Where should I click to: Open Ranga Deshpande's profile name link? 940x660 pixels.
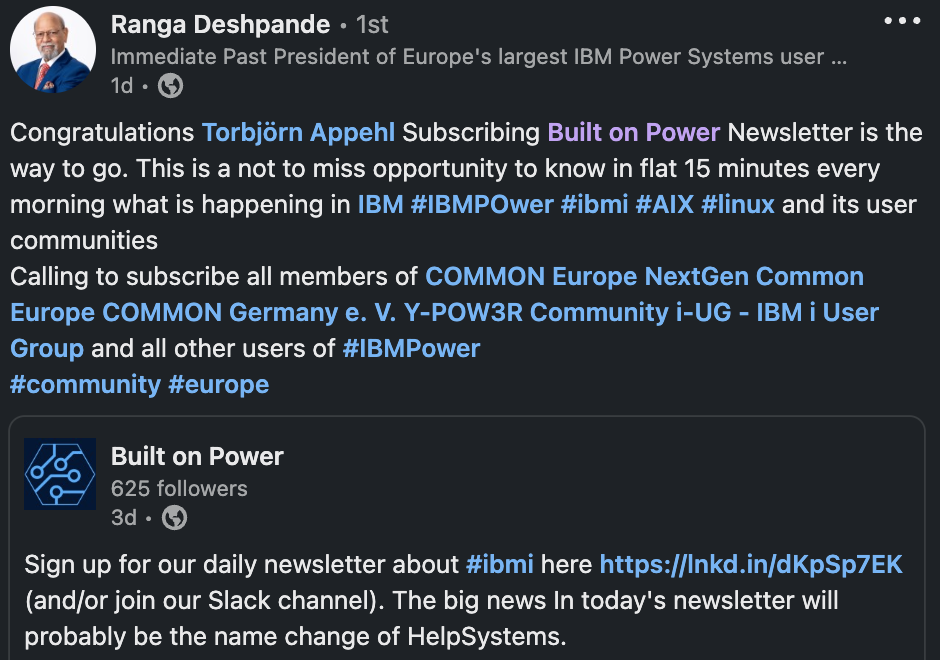(x=221, y=25)
